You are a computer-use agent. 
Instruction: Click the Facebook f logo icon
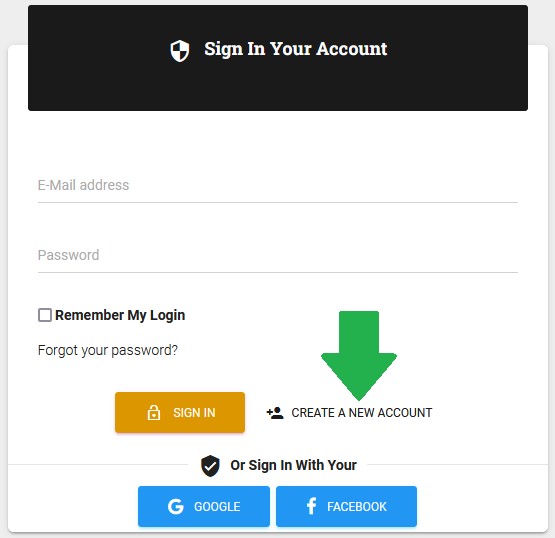311,506
